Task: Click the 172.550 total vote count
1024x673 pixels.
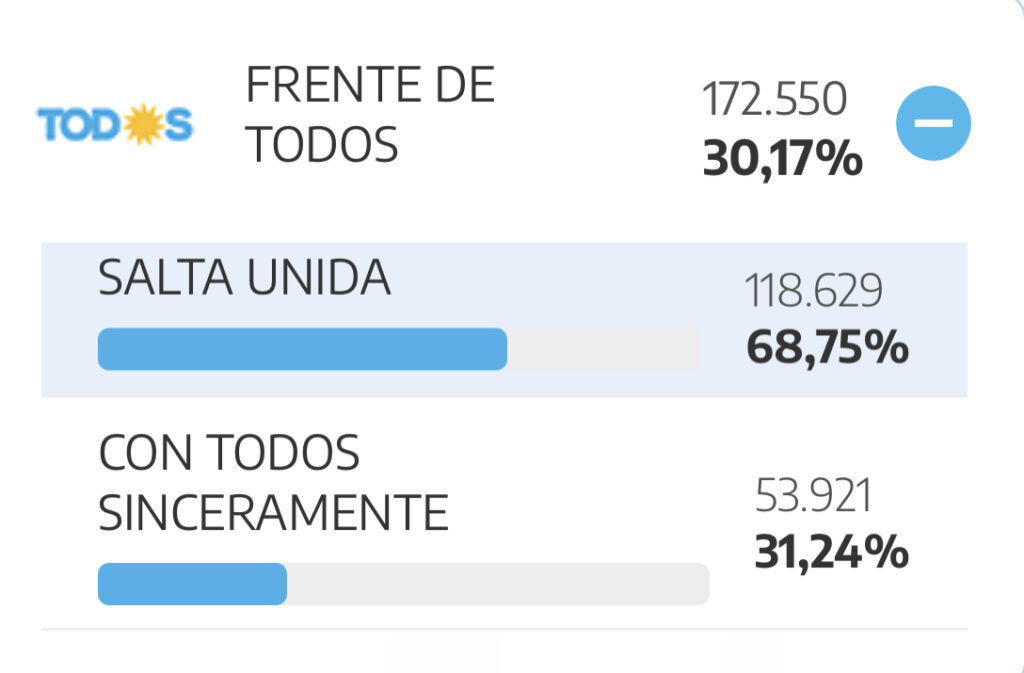Action: pos(774,99)
